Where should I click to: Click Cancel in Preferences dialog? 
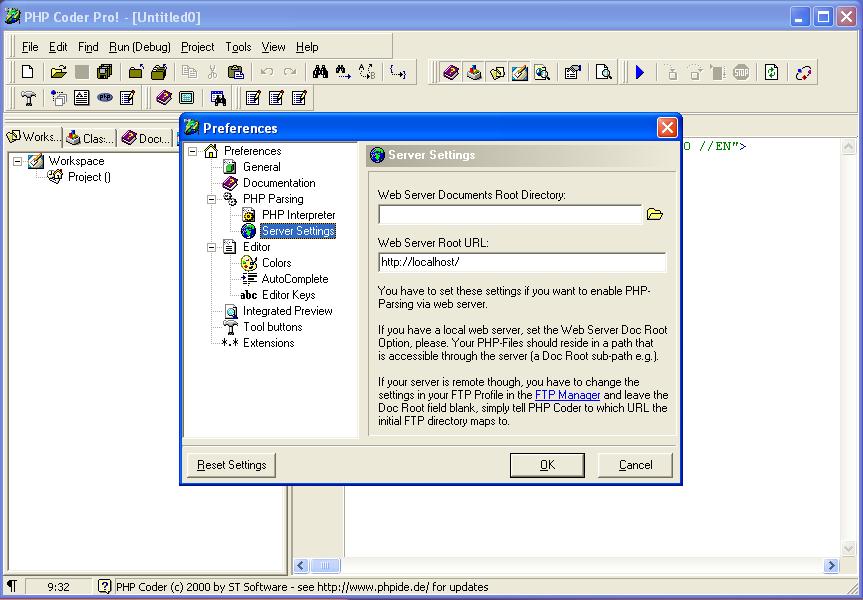(635, 465)
